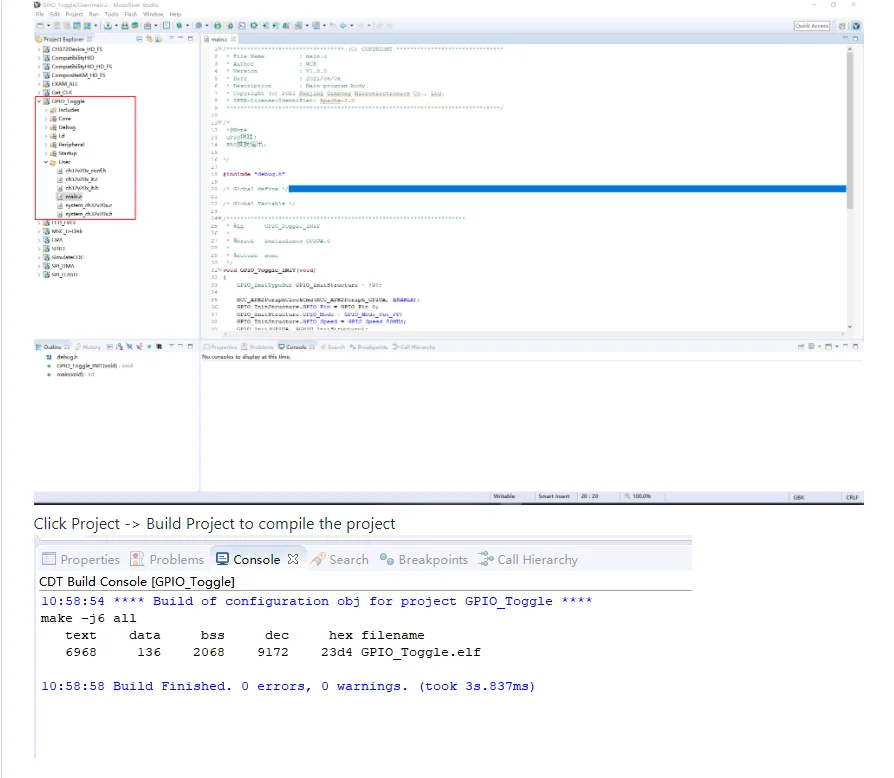Toggle Link with Editor in Project Explorer
Screen dimensions: 894x778
(x=149, y=39)
